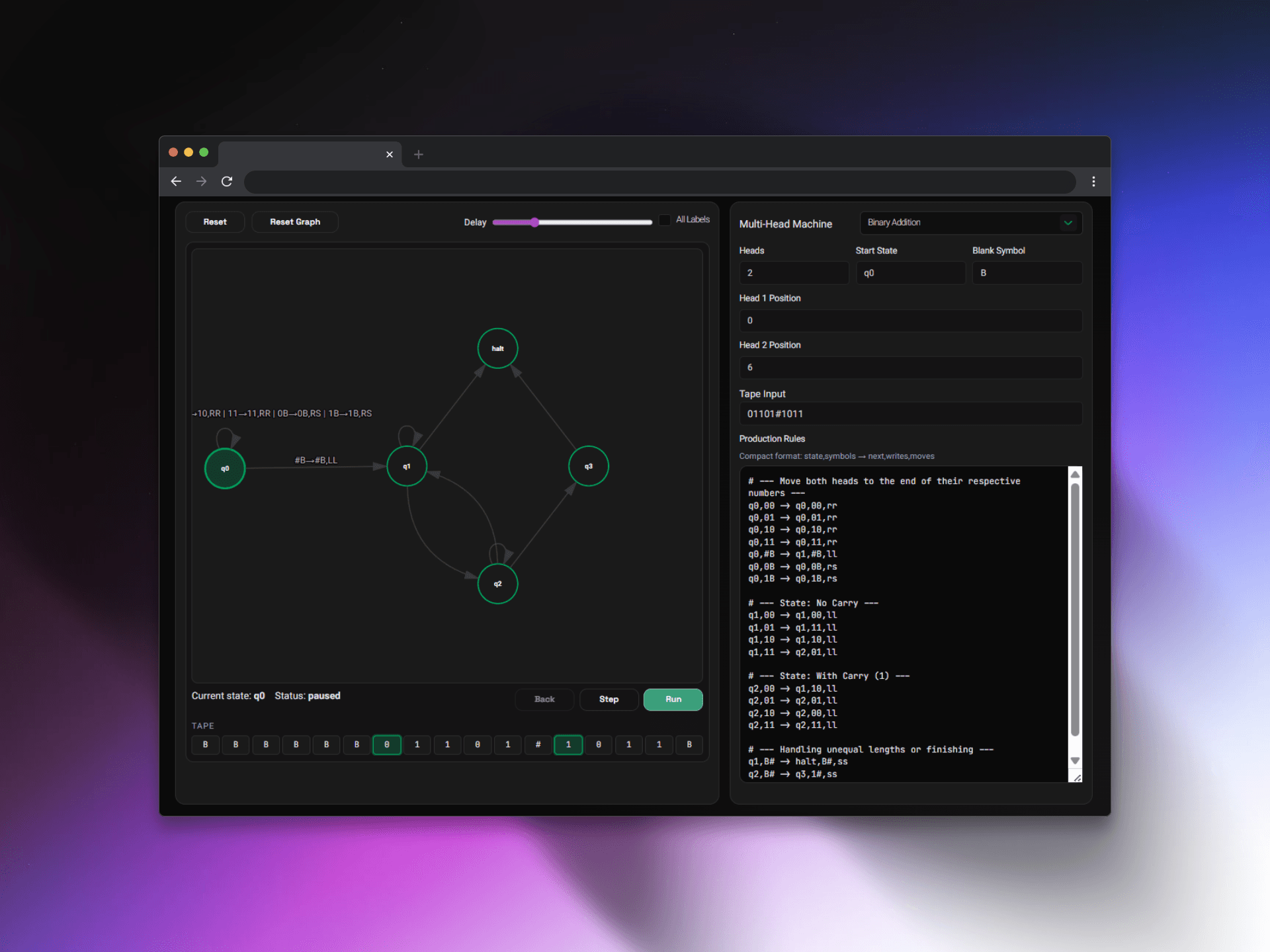Open the browser's three-dot options menu
Viewport: 1270px width, 952px height.
(x=1093, y=181)
